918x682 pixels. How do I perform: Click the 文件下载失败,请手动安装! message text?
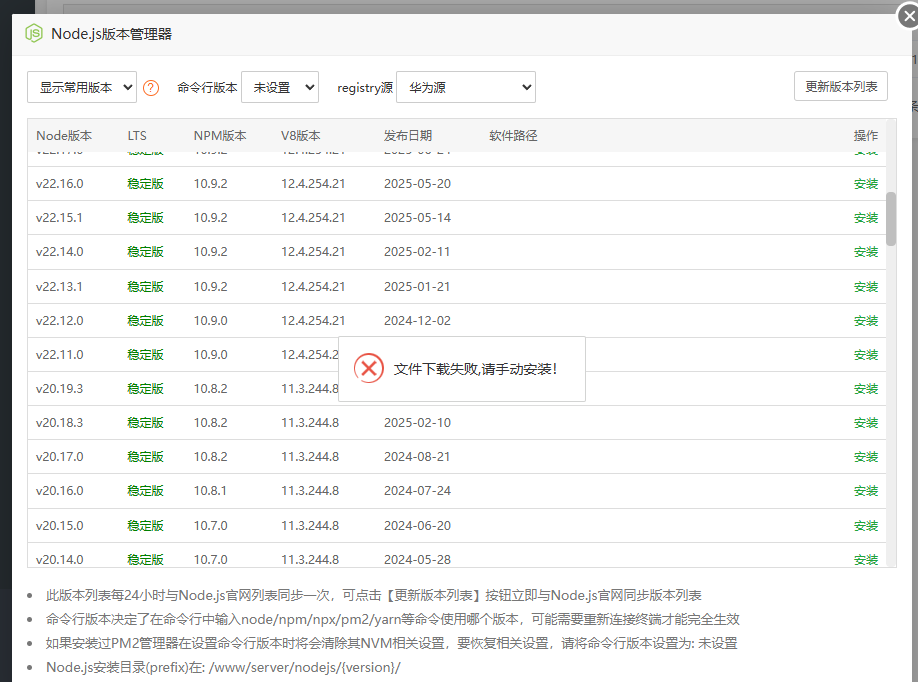[x=475, y=369]
